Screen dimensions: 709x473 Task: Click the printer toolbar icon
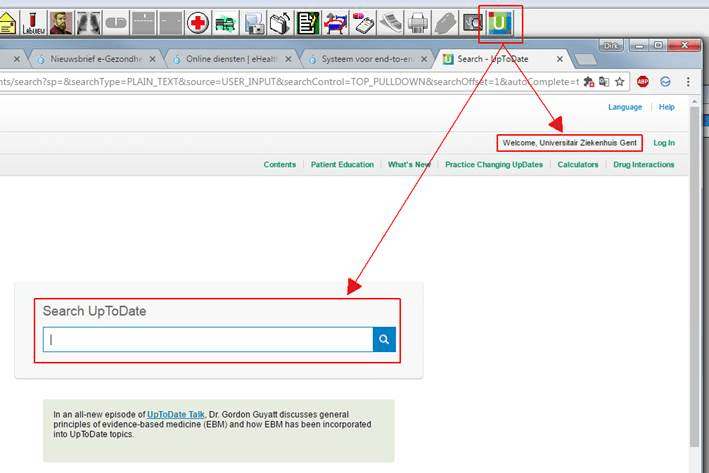coord(418,23)
